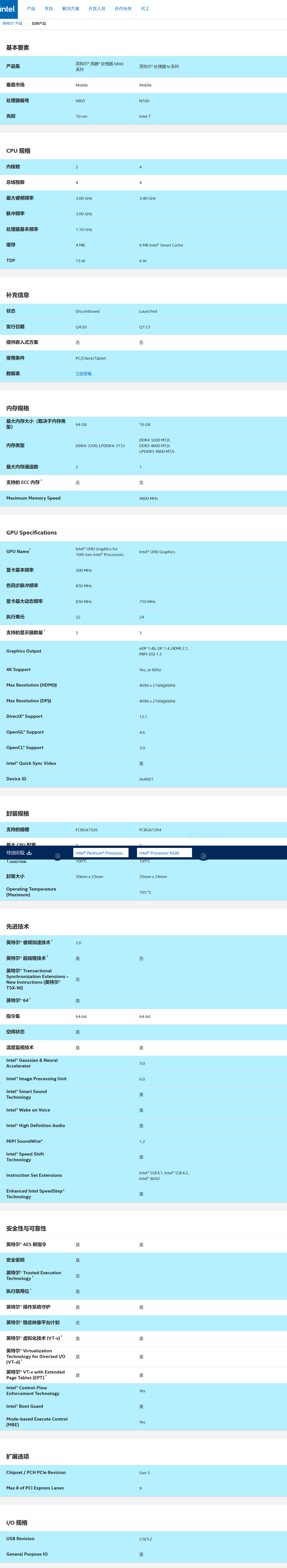287x1568 pixels.
Task: Open the 开发人员 menu
Action: 97,8
